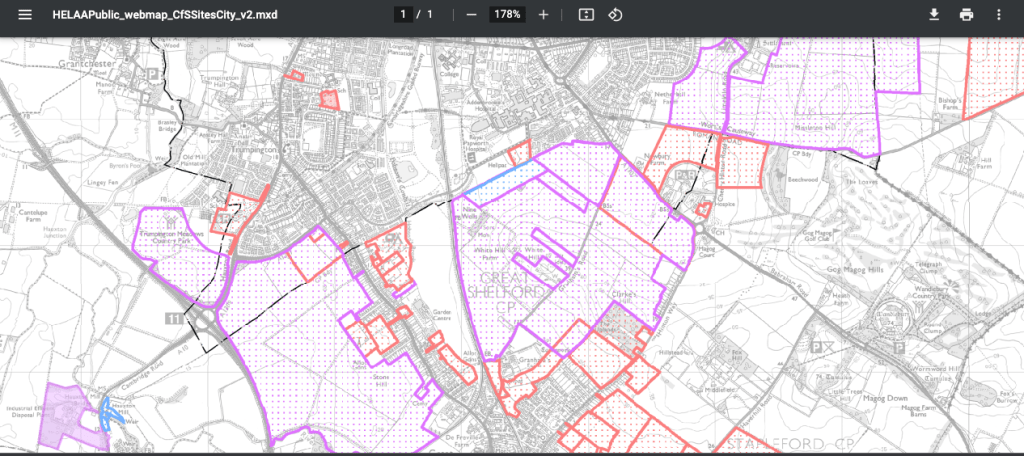Click the zoom out minus button

click(x=471, y=15)
